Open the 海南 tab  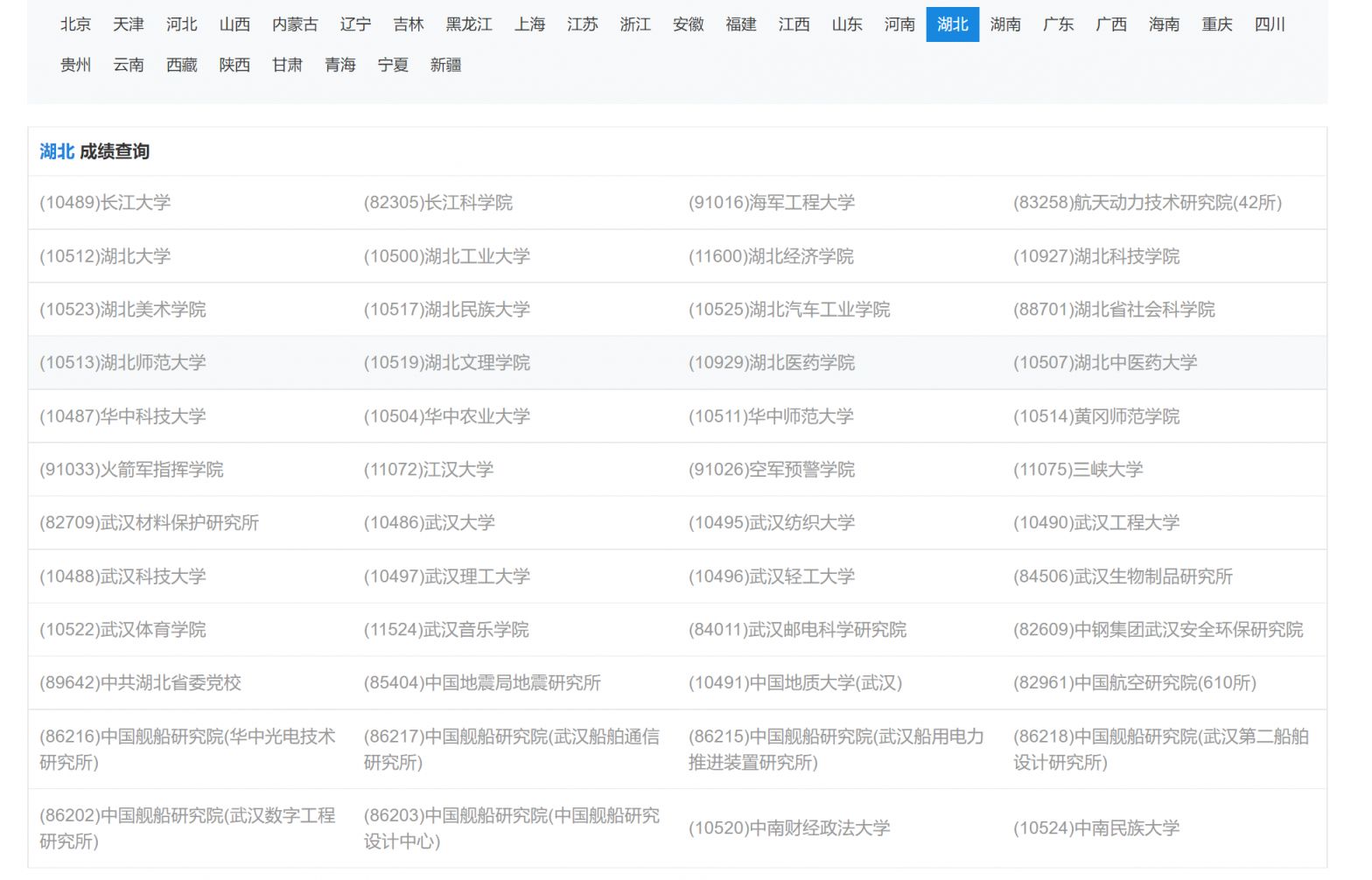pos(1165,24)
